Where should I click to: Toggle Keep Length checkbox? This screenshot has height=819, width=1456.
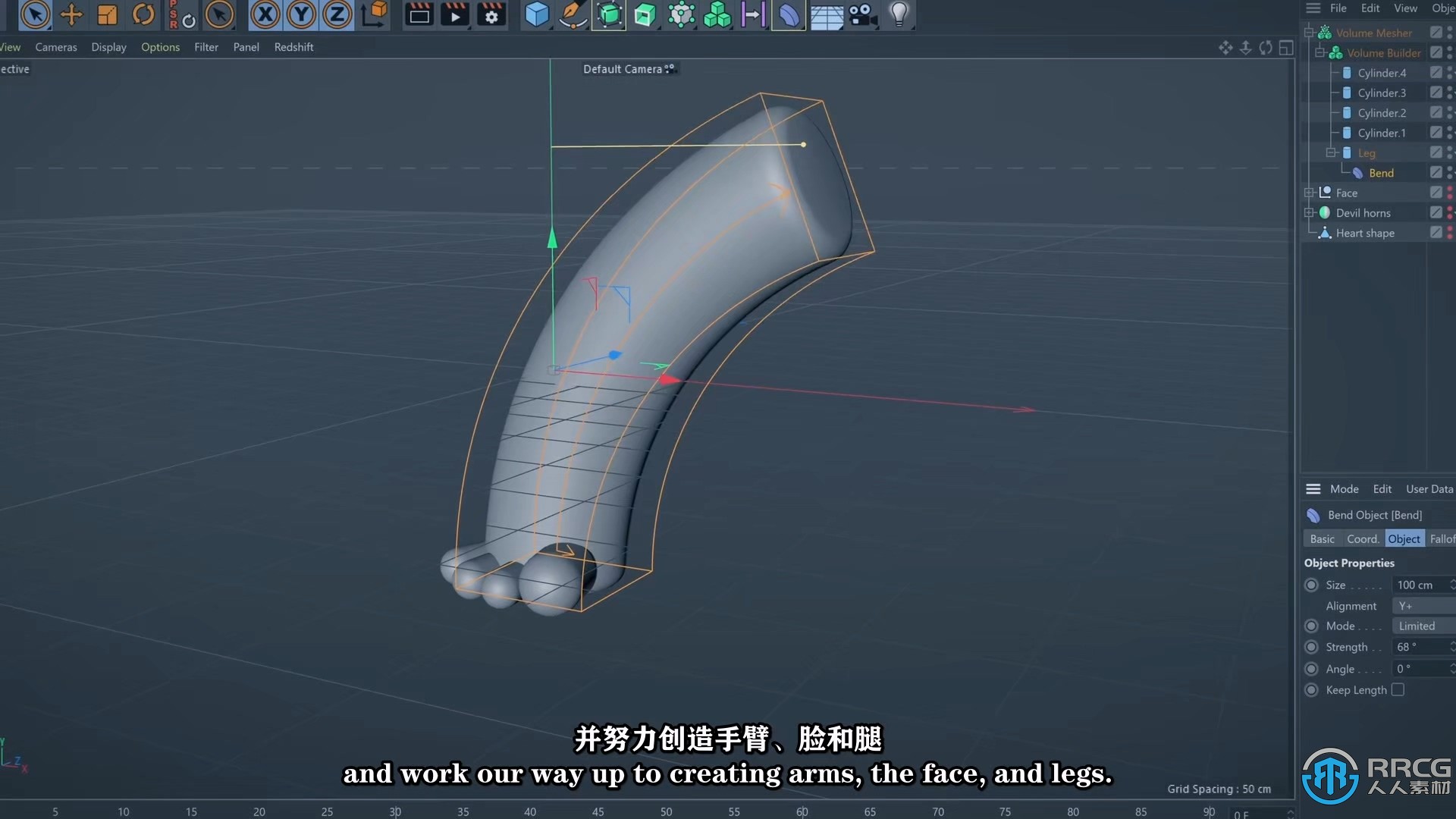click(x=1398, y=690)
